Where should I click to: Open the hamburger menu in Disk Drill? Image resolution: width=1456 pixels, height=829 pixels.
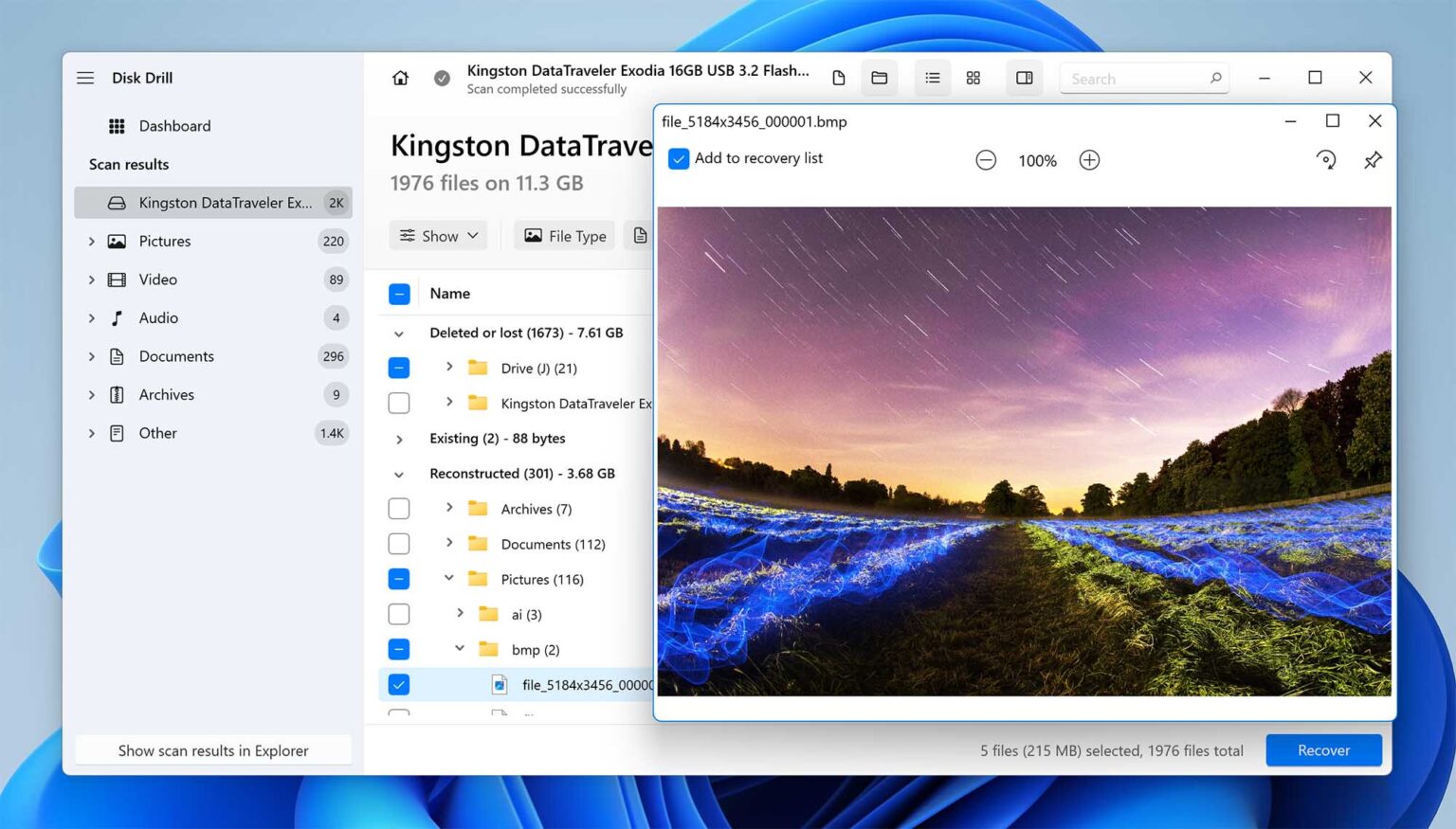[84, 77]
